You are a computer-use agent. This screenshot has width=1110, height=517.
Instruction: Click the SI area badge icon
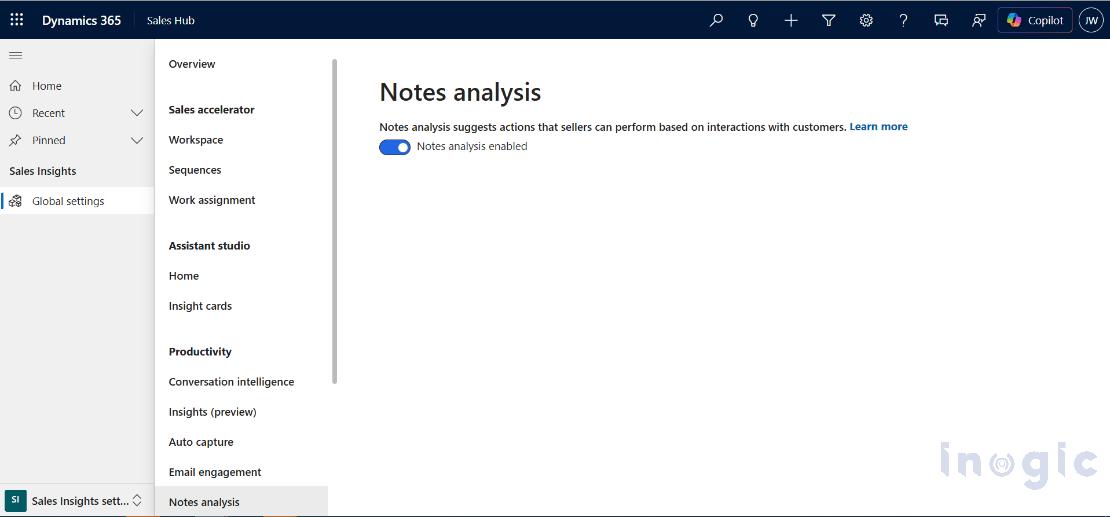click(16, 500)
